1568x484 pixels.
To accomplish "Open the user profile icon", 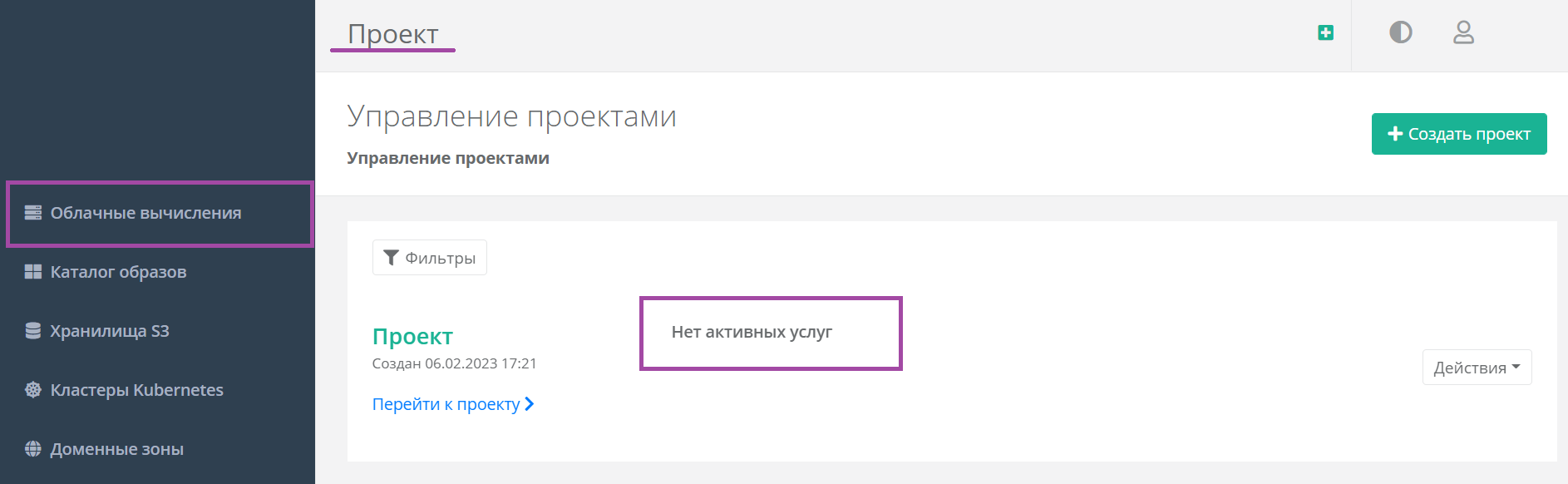I will click(1463, 32).
